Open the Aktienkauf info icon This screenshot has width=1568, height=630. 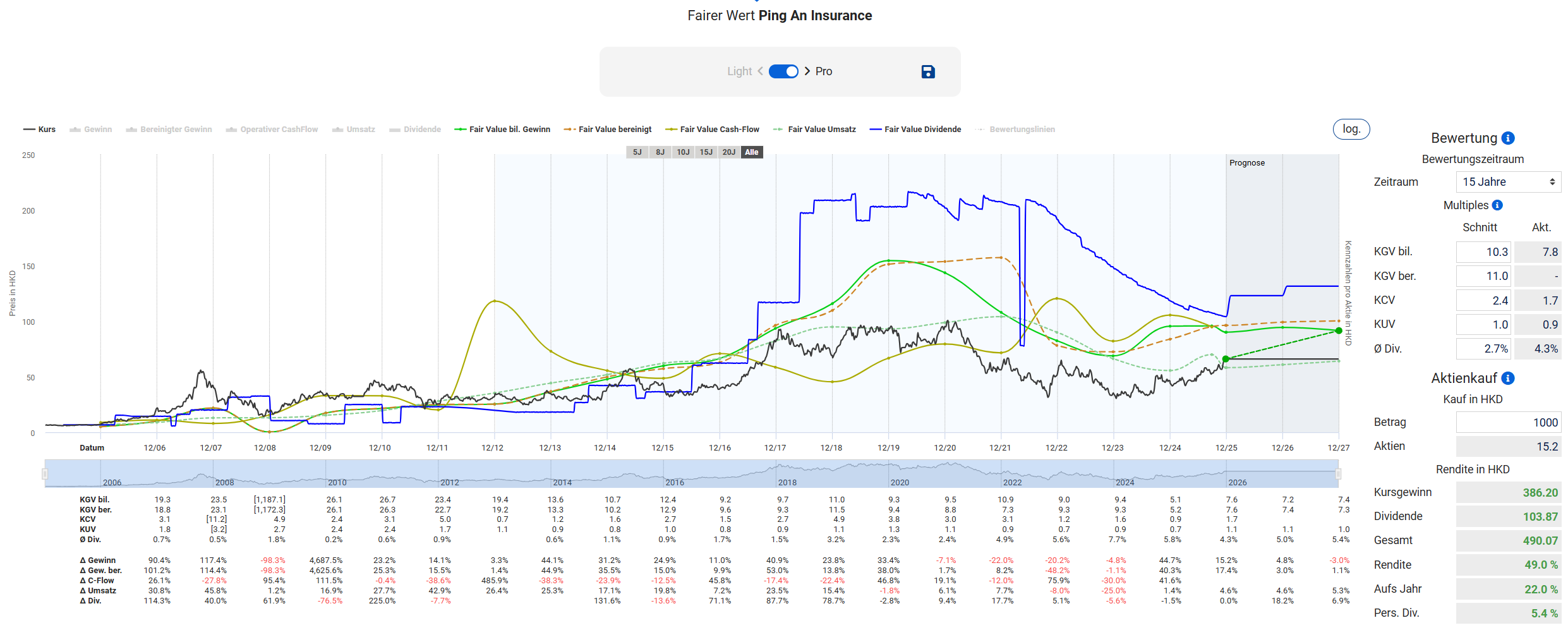pyautogui.click(x=1508, y=379)
